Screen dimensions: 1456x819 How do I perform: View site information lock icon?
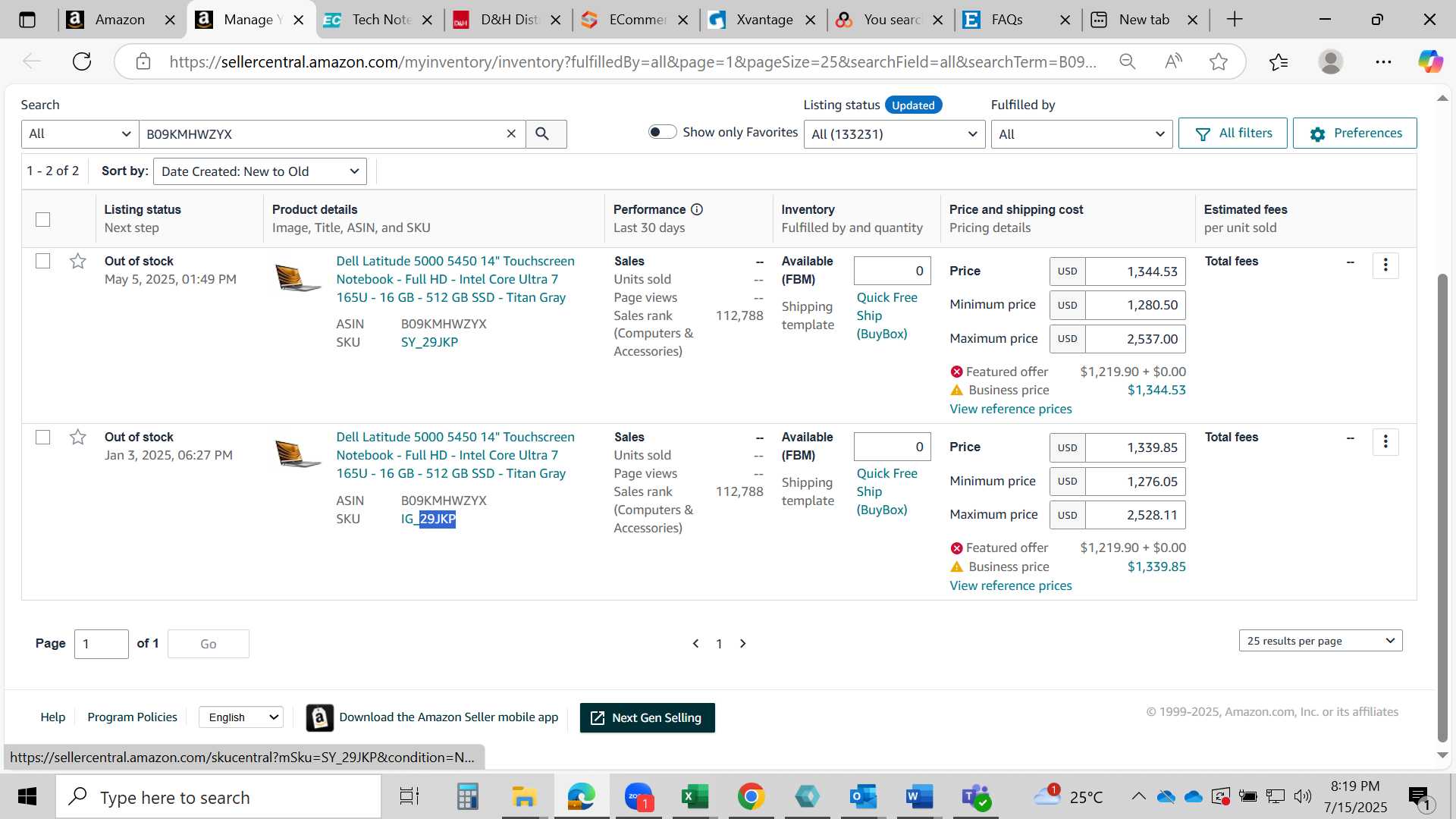(x=143, y=61)
